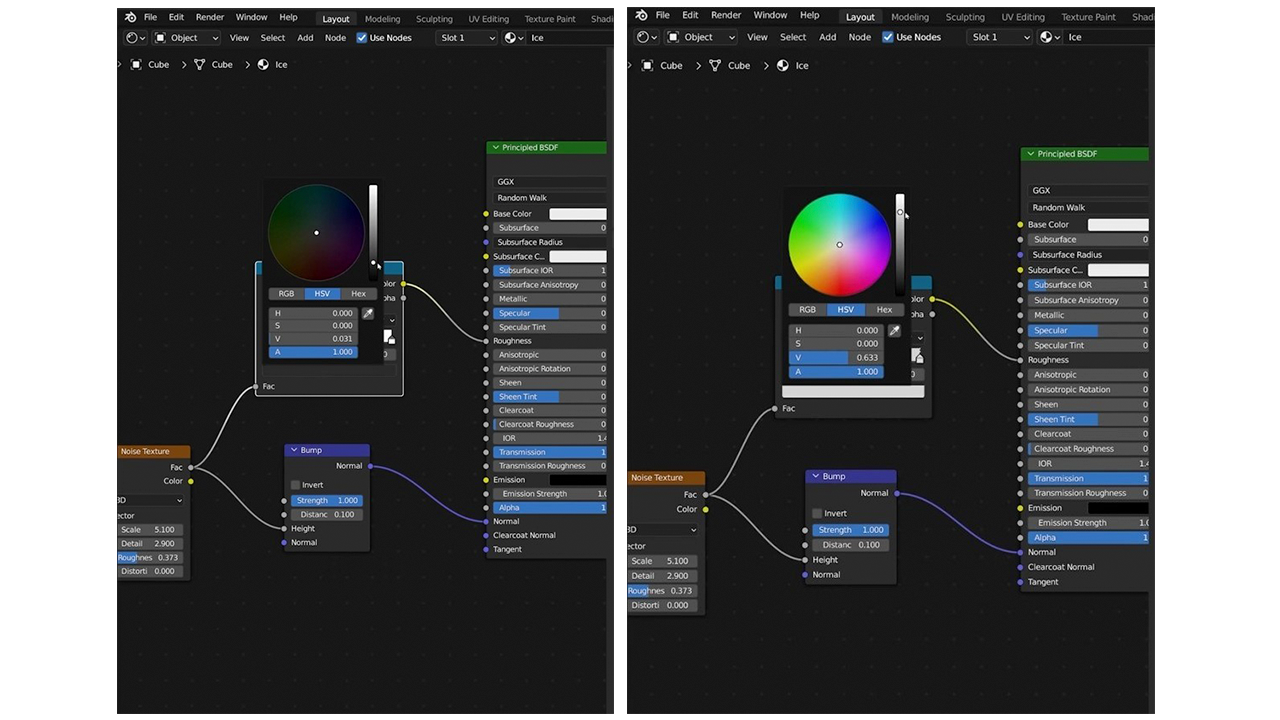Toggle the Use Nodes checkbox in right window
Screen dimensions: 1280x720
(x=888, y=37)
